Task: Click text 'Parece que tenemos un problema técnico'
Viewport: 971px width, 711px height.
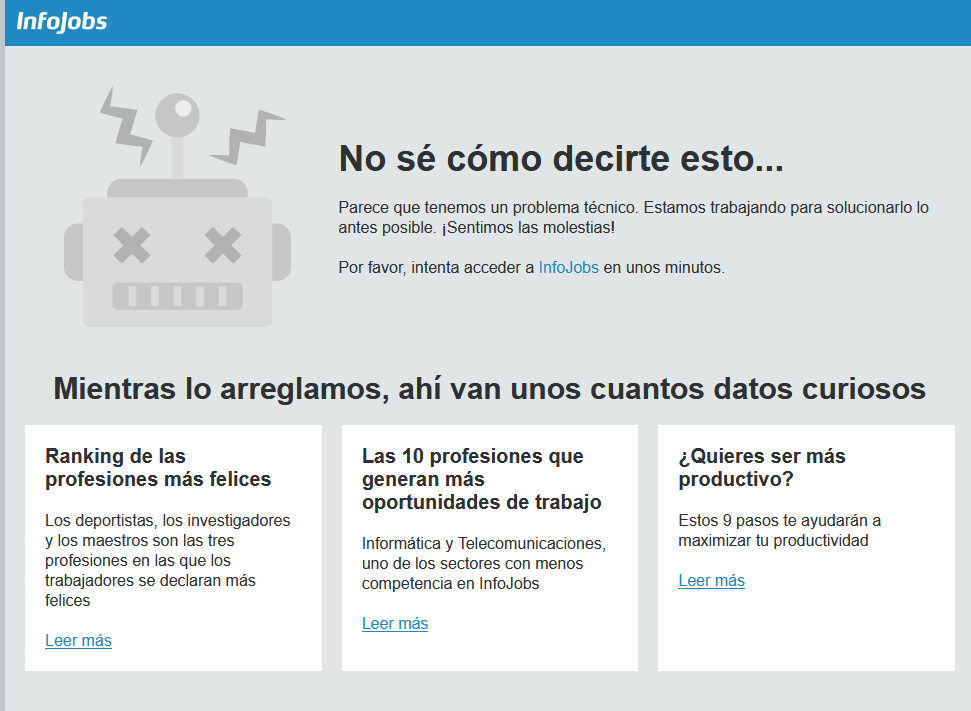Action: (x=487, y=207)
